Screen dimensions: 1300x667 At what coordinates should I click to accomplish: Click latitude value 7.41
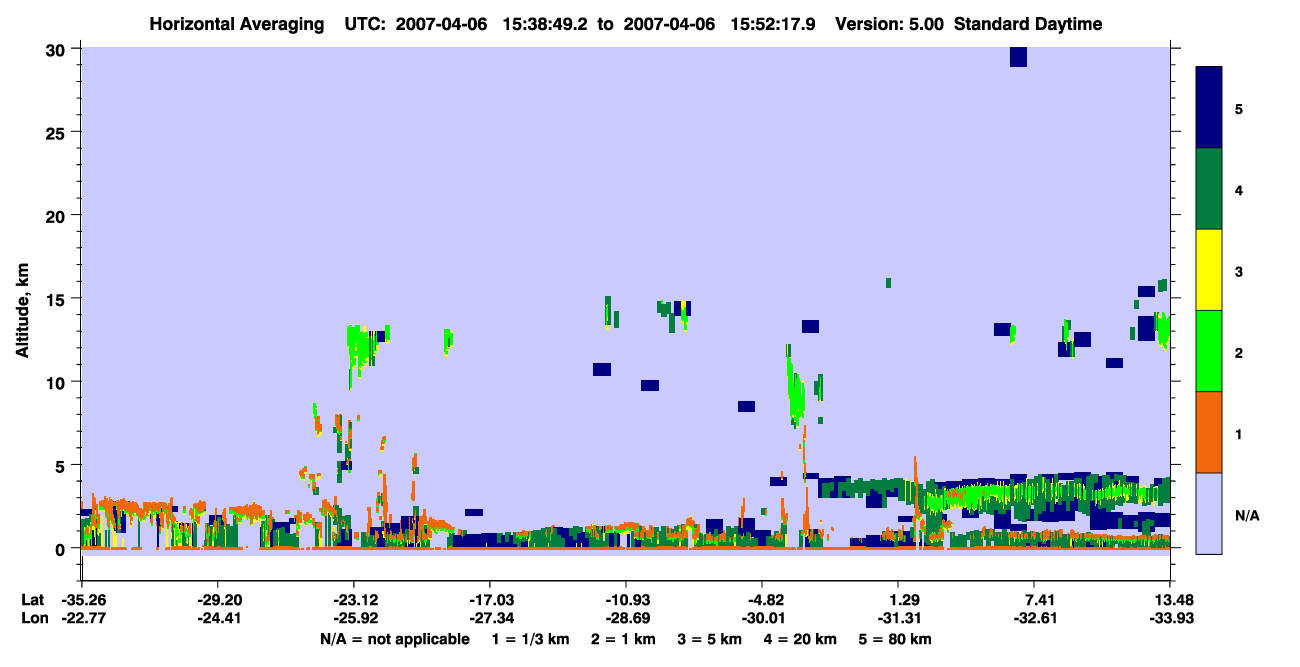coord(1034,600)
